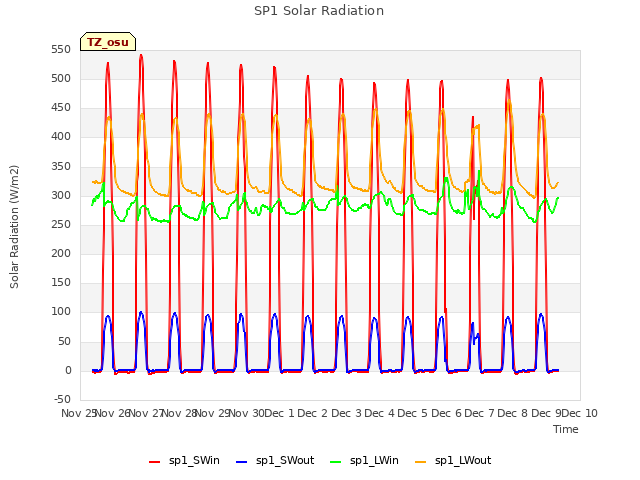Click the Dec 3 x-axis tick label
Image resolution: width=640 pixels, height=480 pixels.
pyautogui.click(x=346, y=413)
